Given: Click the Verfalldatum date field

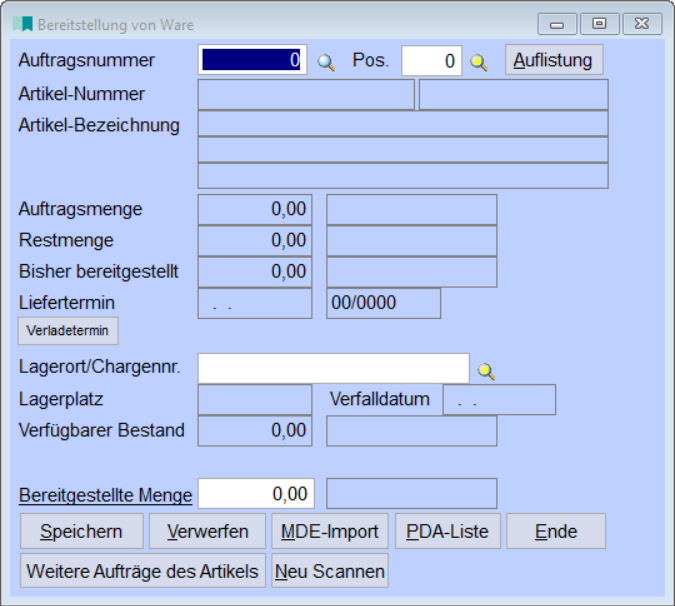Looking at the screenshot, I should [x=499, y=400].
